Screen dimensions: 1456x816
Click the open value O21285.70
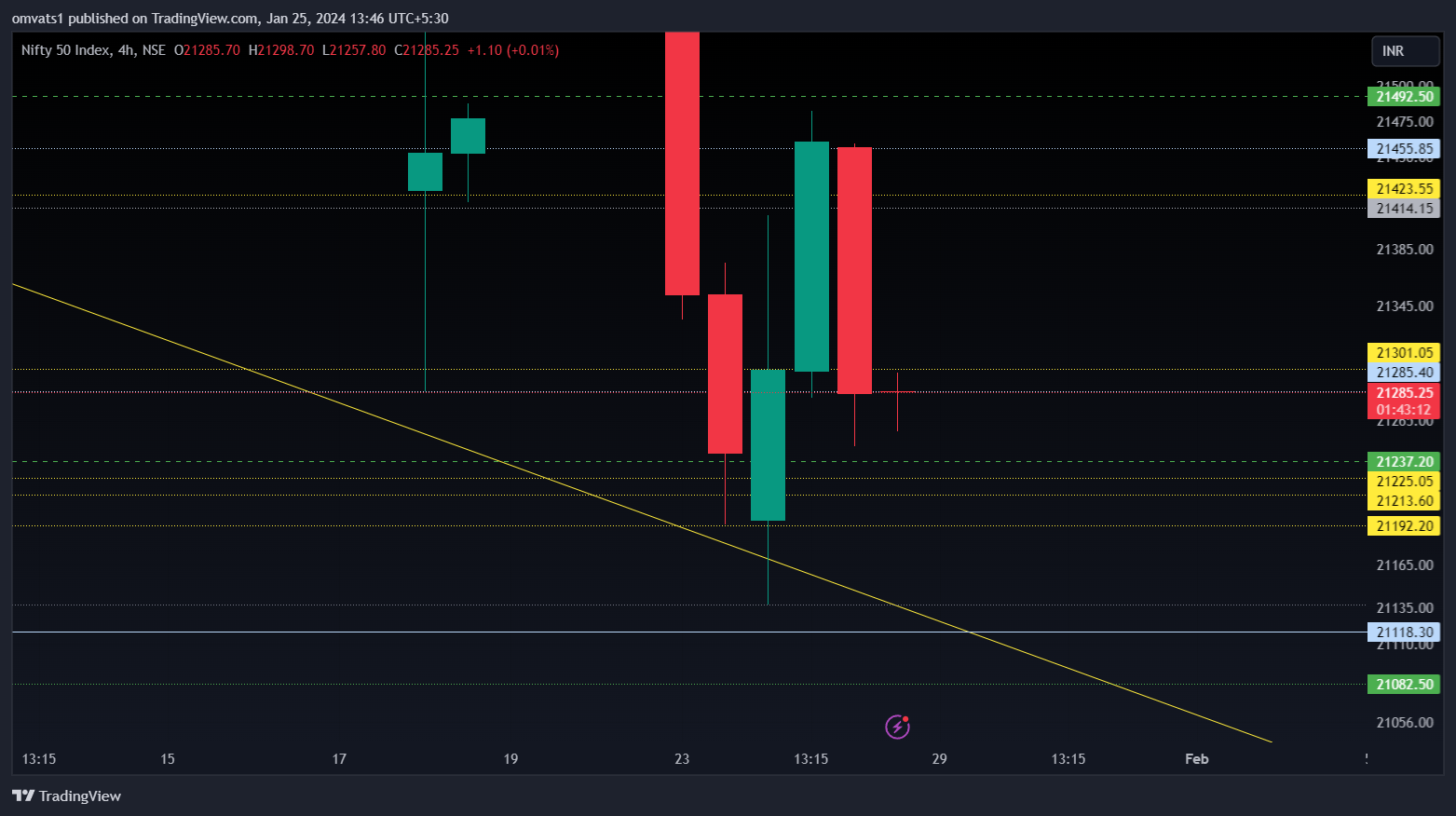(x=207, y=50)
